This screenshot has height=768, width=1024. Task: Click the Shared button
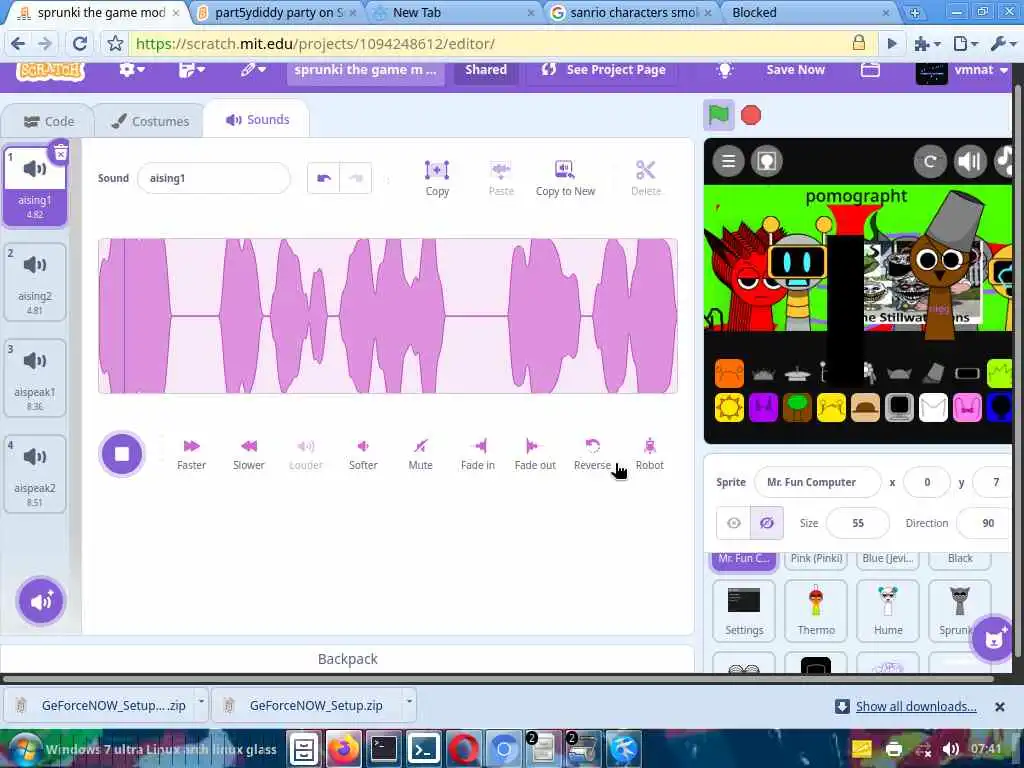click(x=486, y=70)
